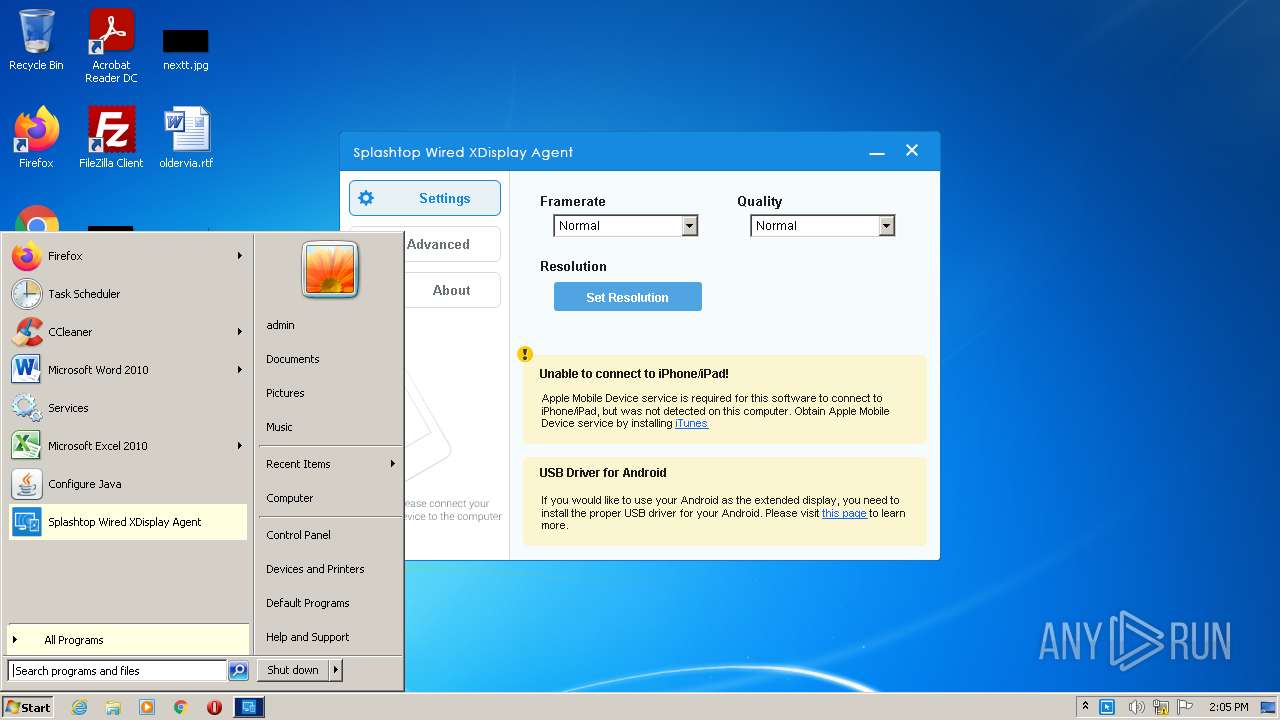The height and width of the screenshot is (720, 1280).
Task: Expand All Programs list
Action: [x=128, y=640]
